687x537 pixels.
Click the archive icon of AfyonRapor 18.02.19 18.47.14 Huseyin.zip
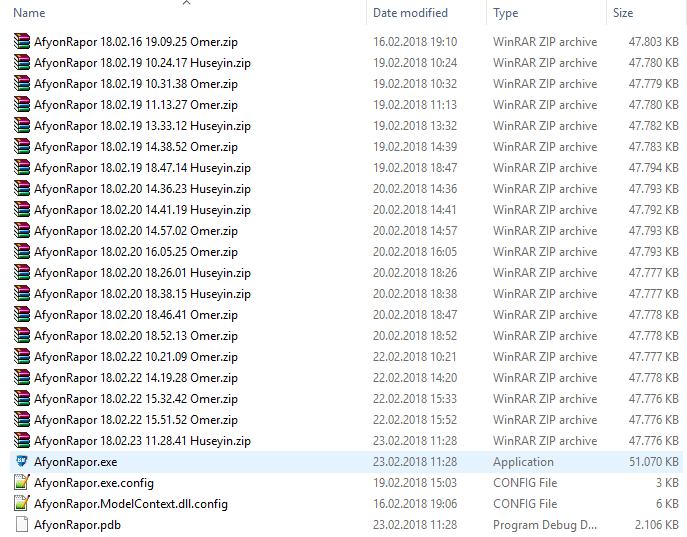point(21,167)
